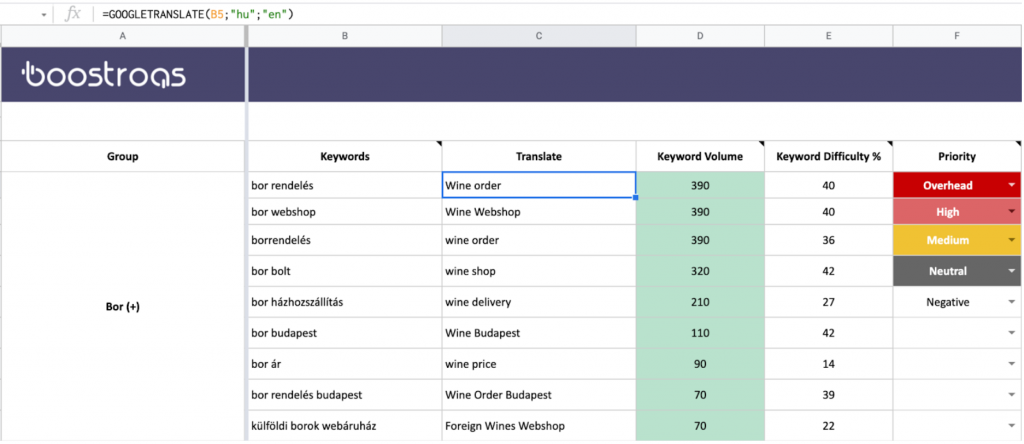The image size is (1024, 444).
Task: Select the volume cell showing 210
Action: coord(699,302)
